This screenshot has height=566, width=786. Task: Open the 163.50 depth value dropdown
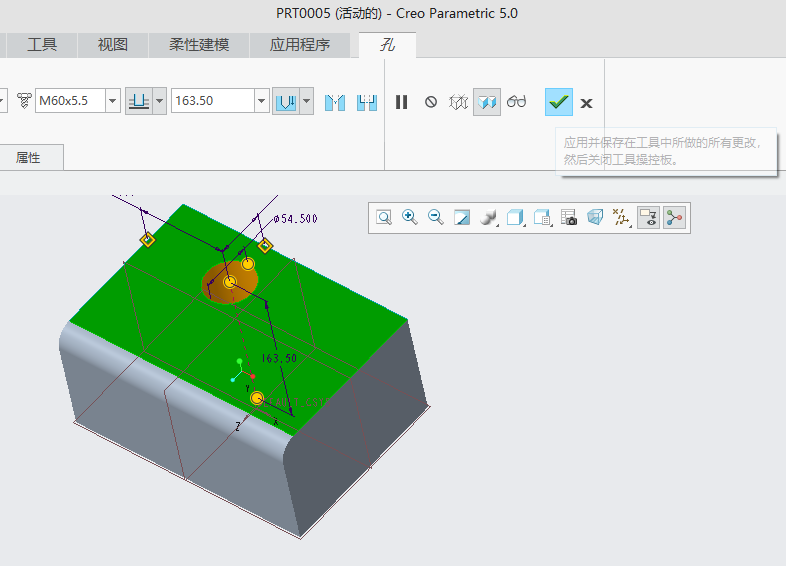click(x=262, y=101)
